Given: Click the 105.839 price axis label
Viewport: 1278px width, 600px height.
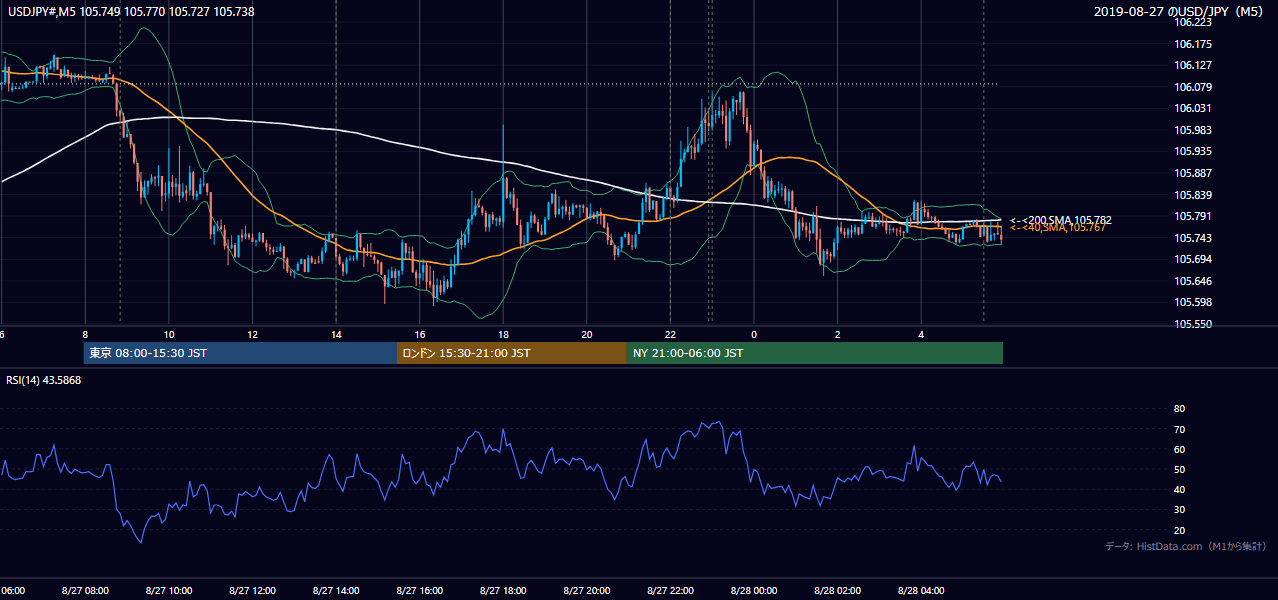Looking at the screenshot, I should pyautogui.click(x=1194, y=195).
